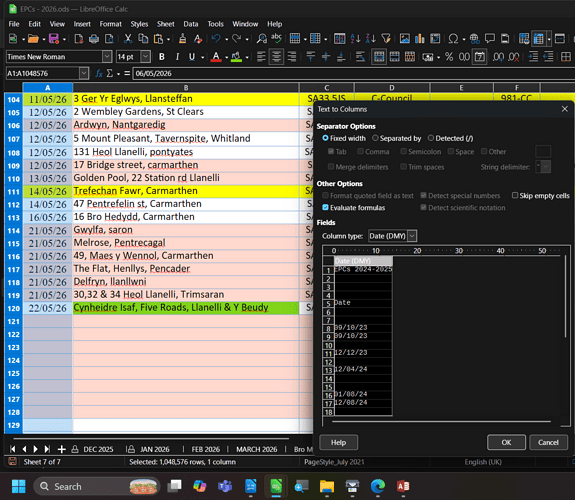This screenshot has height=500, width=575.
Task: Click the Save document icon
Action: (x=54, y=39)
